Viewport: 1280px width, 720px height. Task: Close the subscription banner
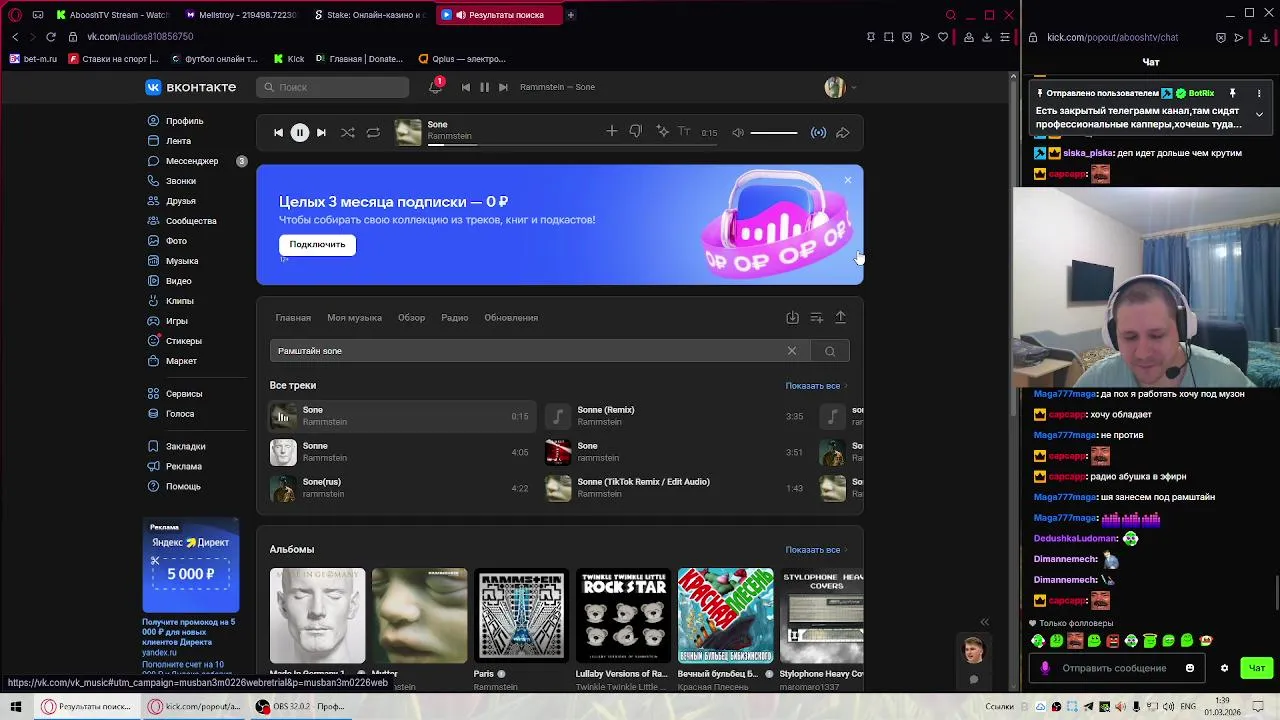click(848, 180)
